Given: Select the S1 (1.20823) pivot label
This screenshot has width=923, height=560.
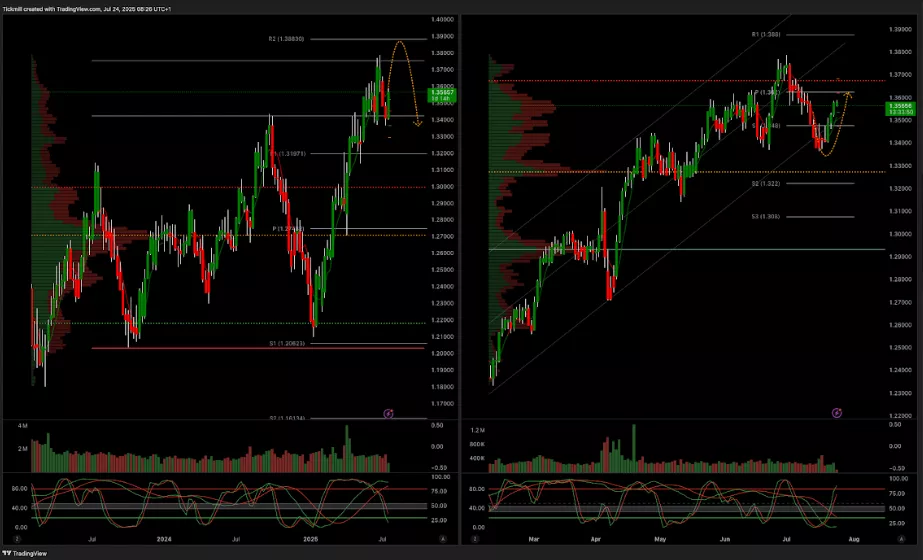Looking at the screenshot, I should coord(286,343).
